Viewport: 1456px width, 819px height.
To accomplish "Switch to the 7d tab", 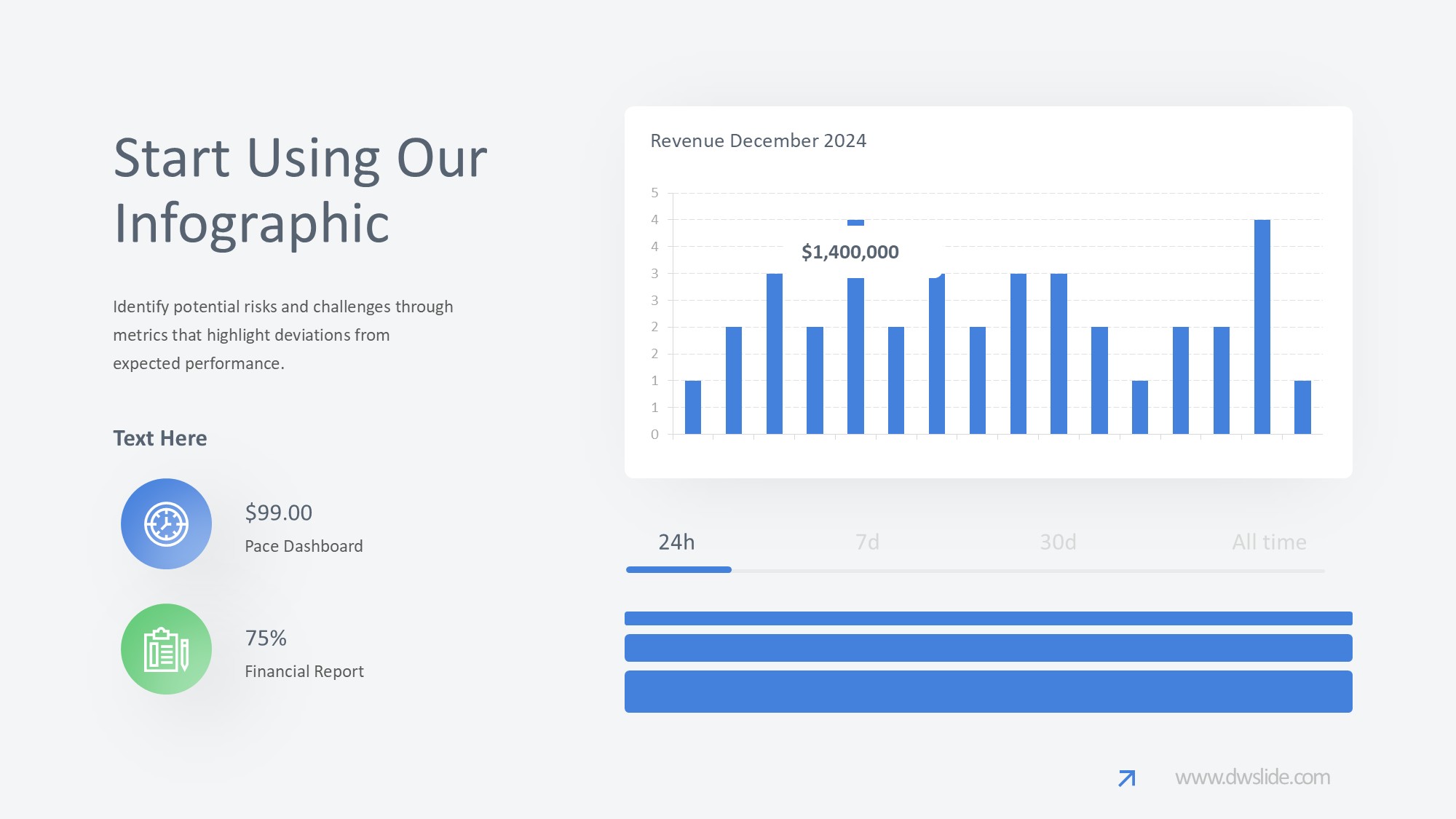I will [x=867, y=542].
